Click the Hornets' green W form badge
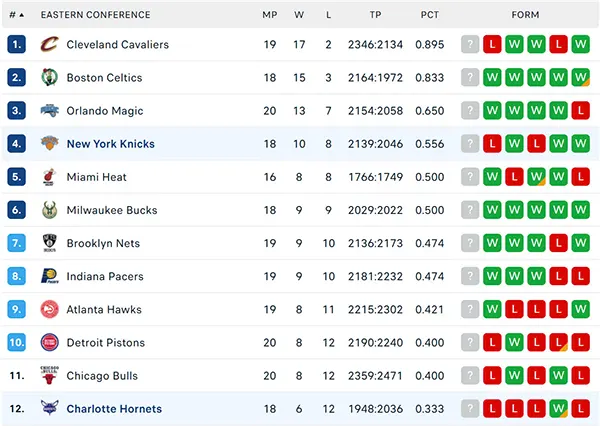This screenshot has height=426, width=600. coord(558,409)
